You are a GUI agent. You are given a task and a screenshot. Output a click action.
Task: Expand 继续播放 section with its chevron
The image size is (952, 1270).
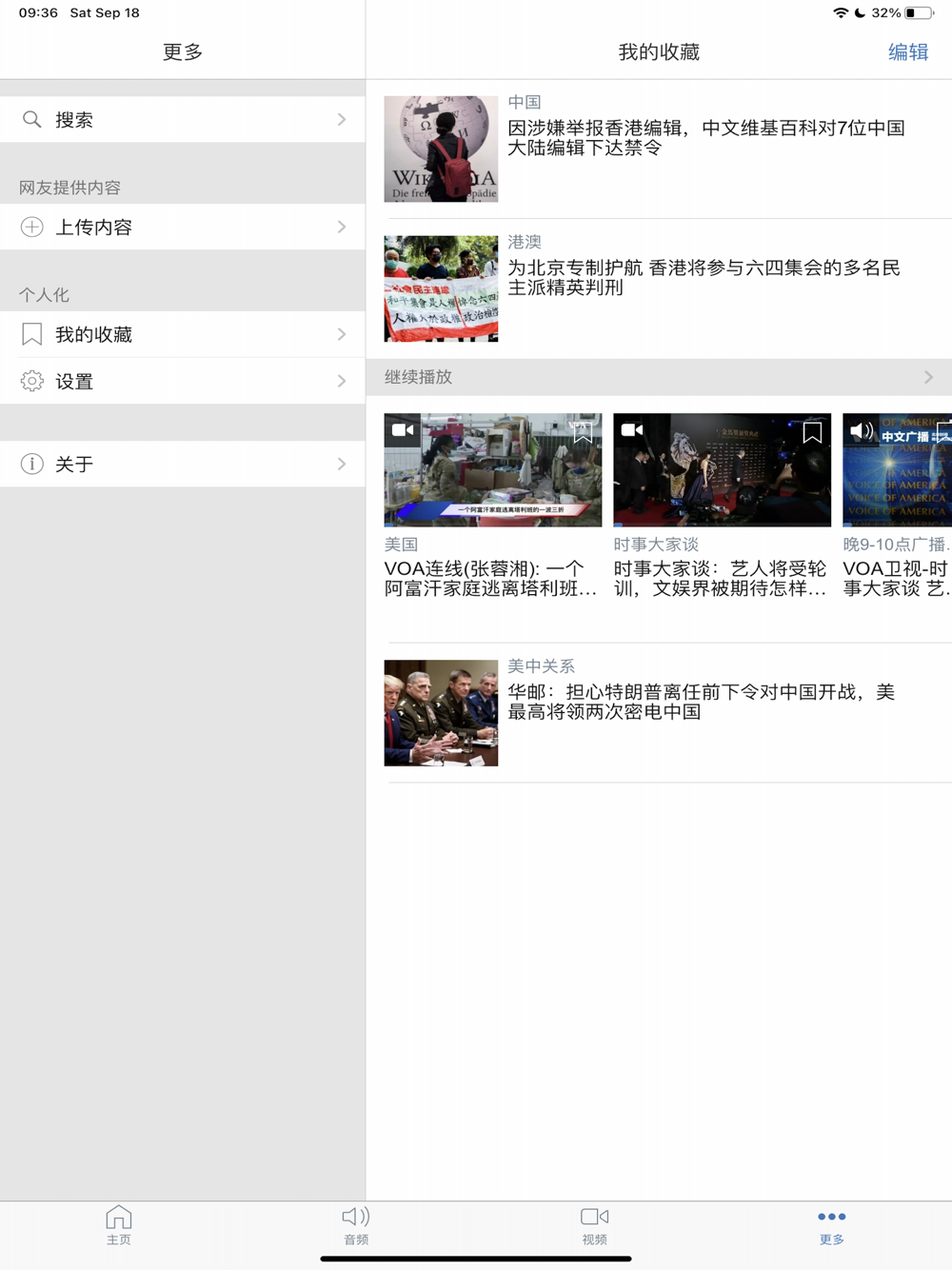point(929,377)
